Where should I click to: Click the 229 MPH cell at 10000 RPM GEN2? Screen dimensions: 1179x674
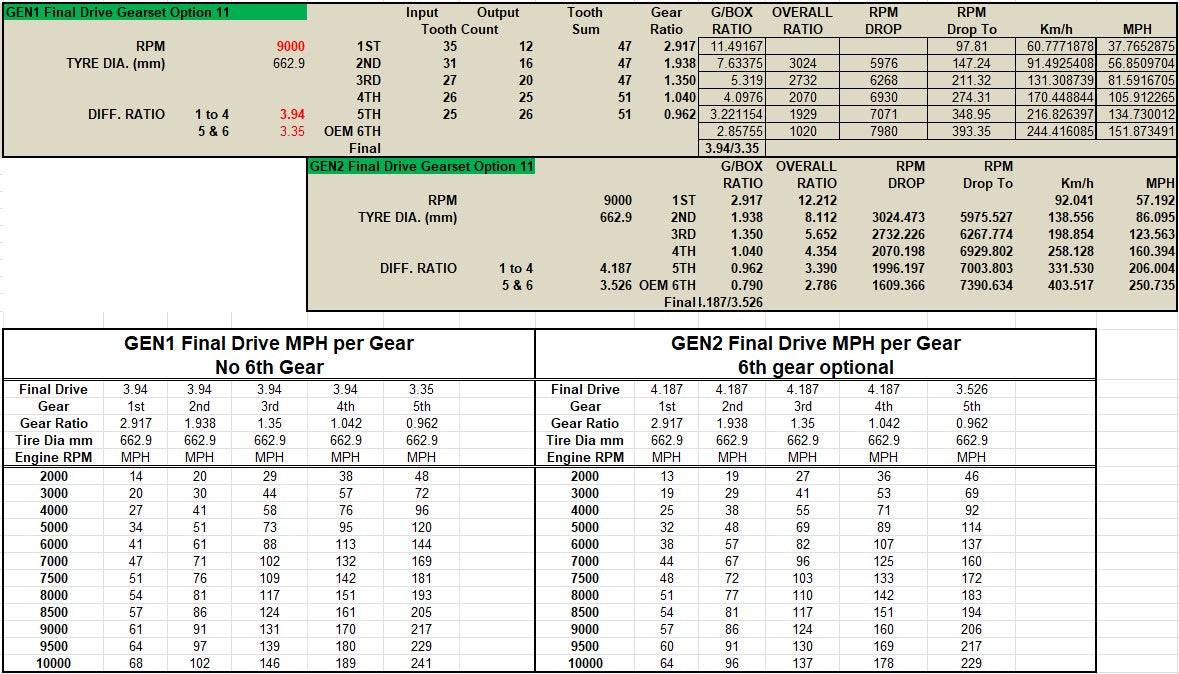[971, 663]
